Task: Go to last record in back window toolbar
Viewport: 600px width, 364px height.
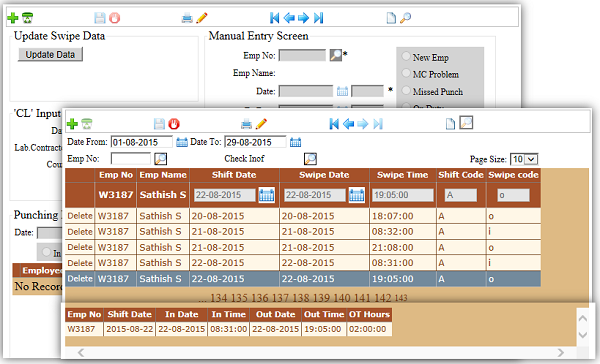Action: point(318,18)
